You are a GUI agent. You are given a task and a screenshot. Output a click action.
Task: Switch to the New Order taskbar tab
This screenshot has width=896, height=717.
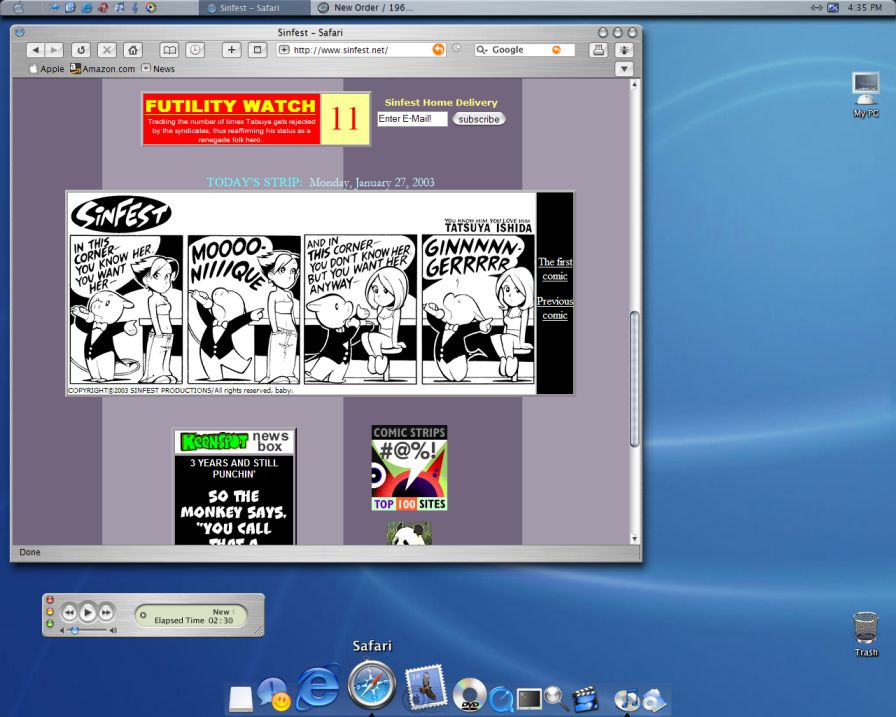[x=366, y=7]
